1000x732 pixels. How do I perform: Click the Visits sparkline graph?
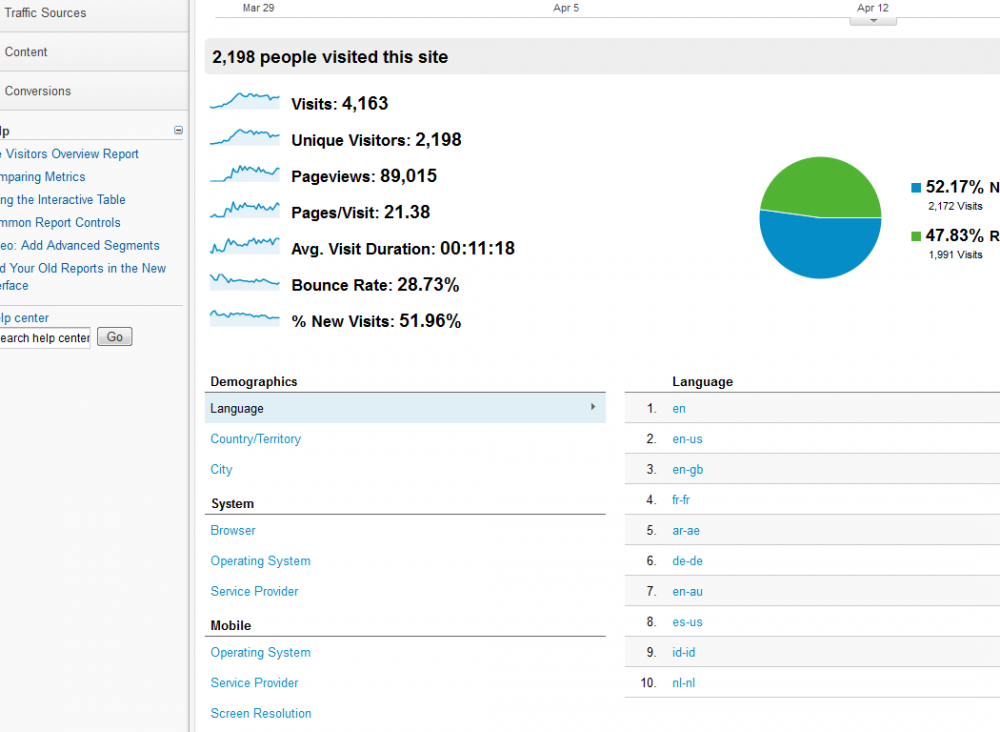point(244,102)
